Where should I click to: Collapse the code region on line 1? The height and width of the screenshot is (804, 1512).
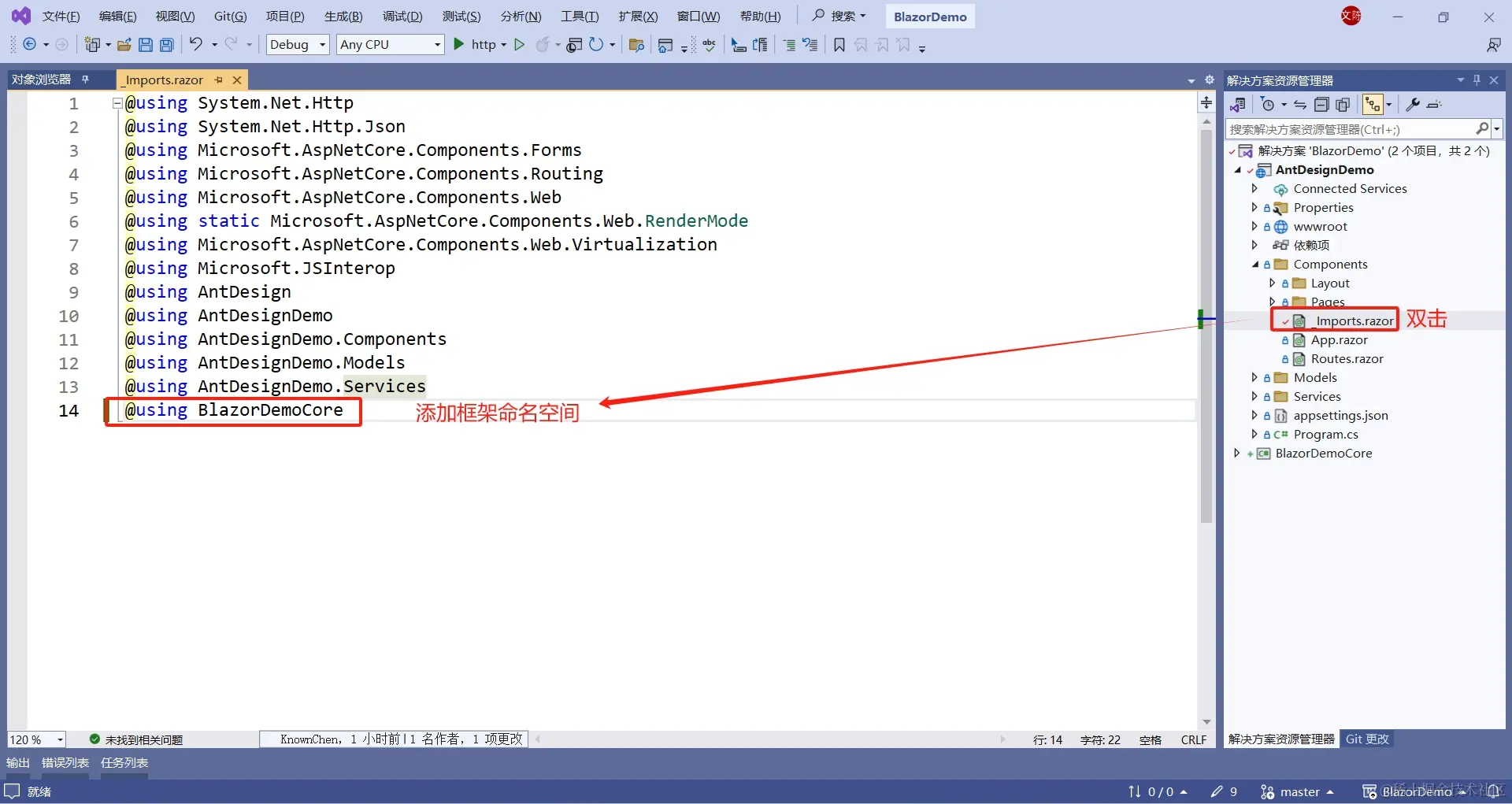coord(117,103)
